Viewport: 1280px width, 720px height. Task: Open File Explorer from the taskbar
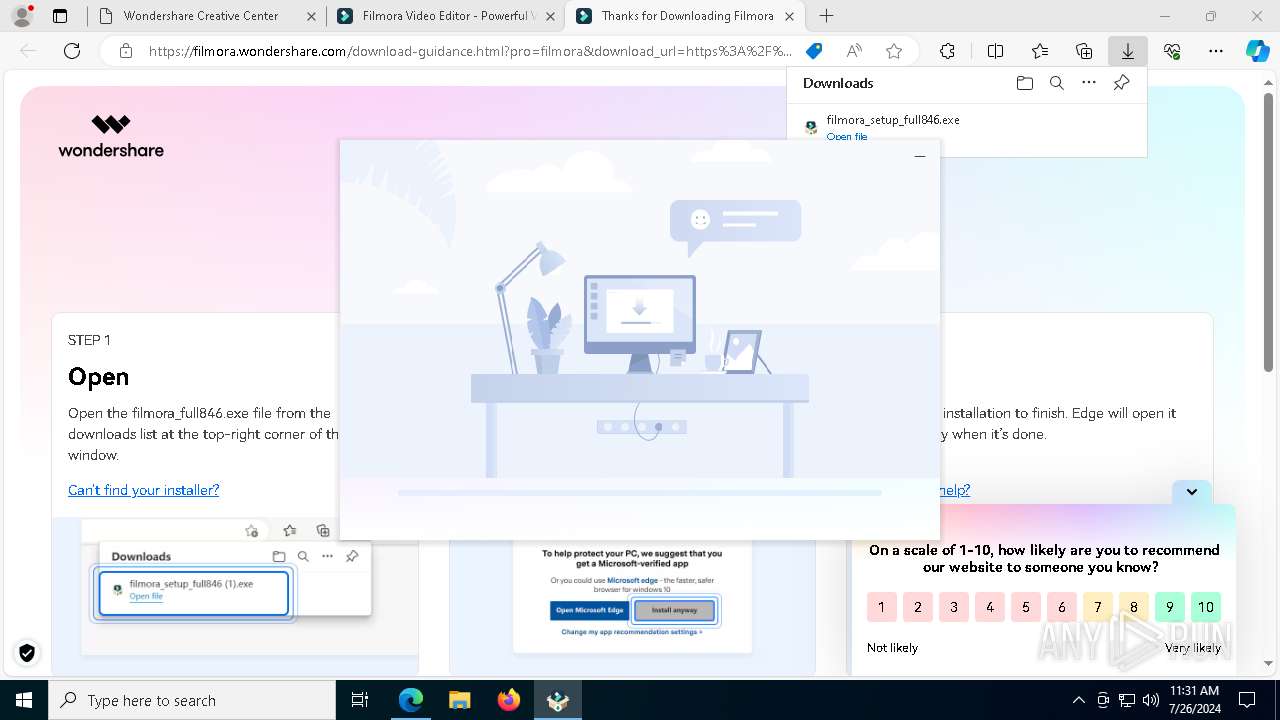pos(459,700)
